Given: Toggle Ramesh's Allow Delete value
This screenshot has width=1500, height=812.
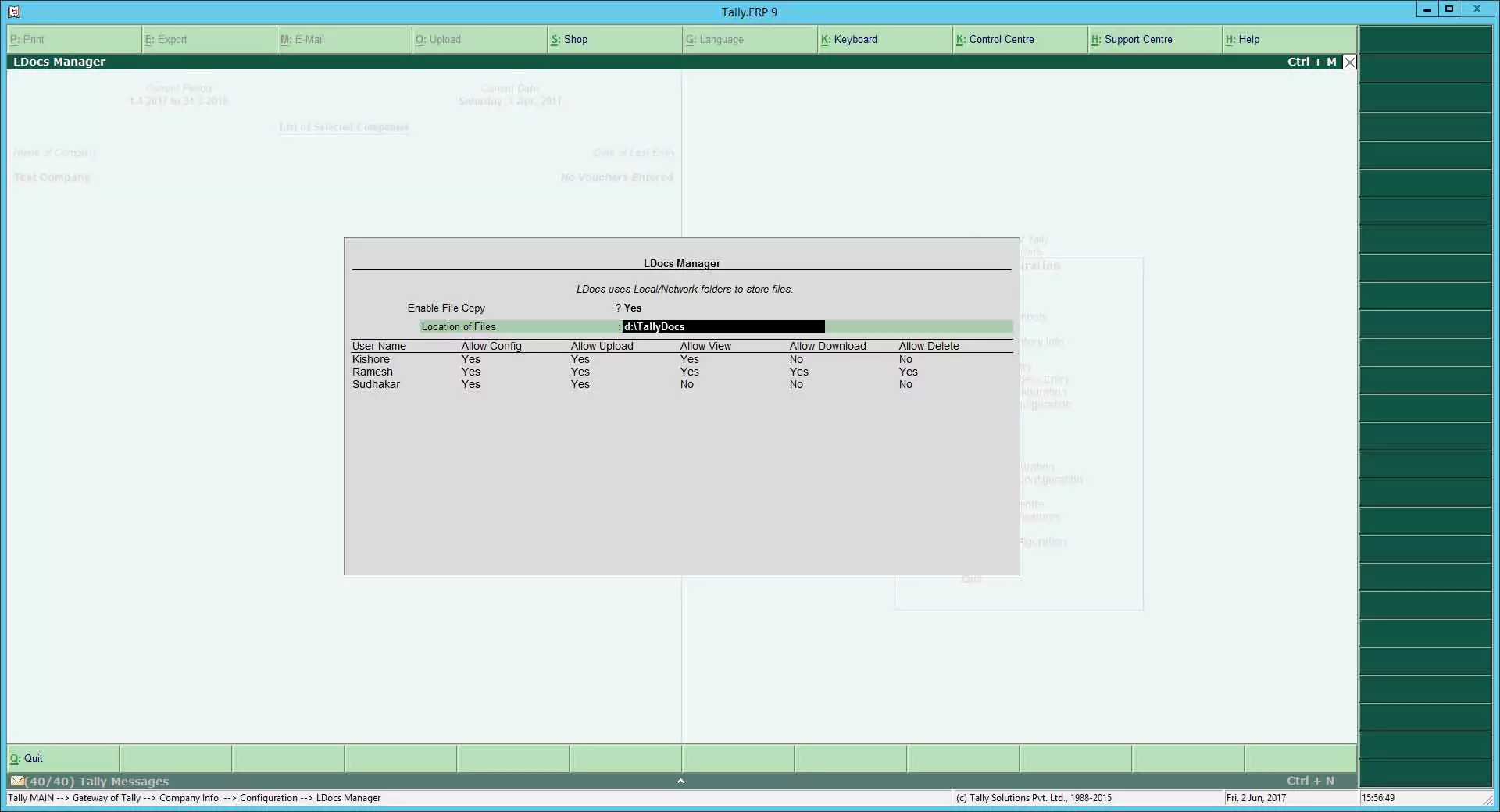Looking at the screenshot, I should click(908, 372).
